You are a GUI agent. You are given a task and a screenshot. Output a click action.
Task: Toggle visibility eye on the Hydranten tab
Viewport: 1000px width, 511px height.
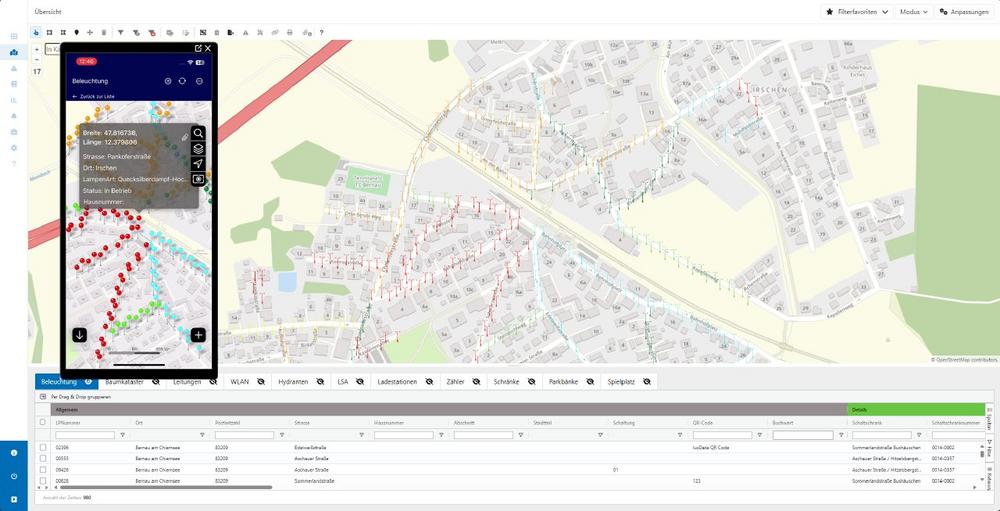click(x=318, y=382)
